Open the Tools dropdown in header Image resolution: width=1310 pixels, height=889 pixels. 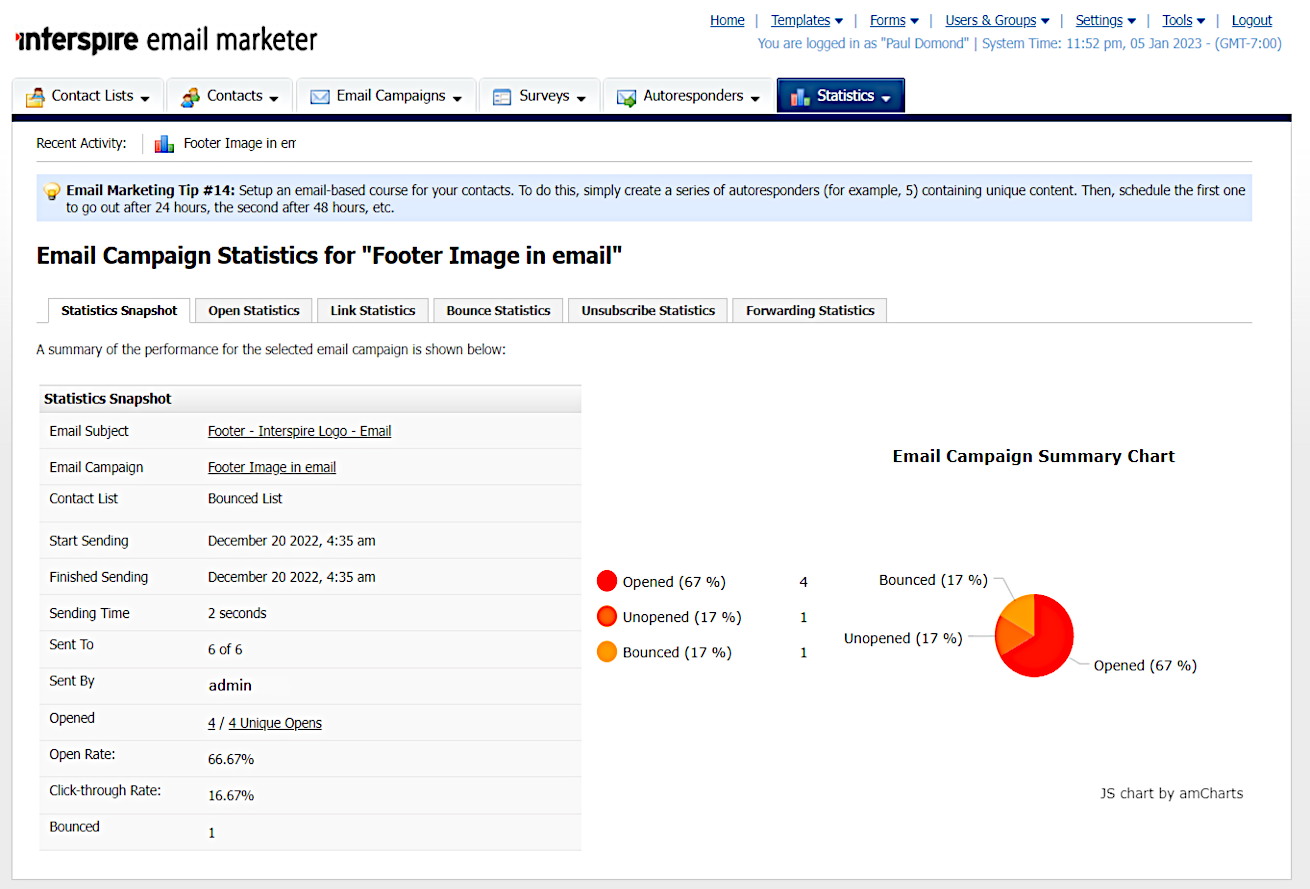[1183, 20]
